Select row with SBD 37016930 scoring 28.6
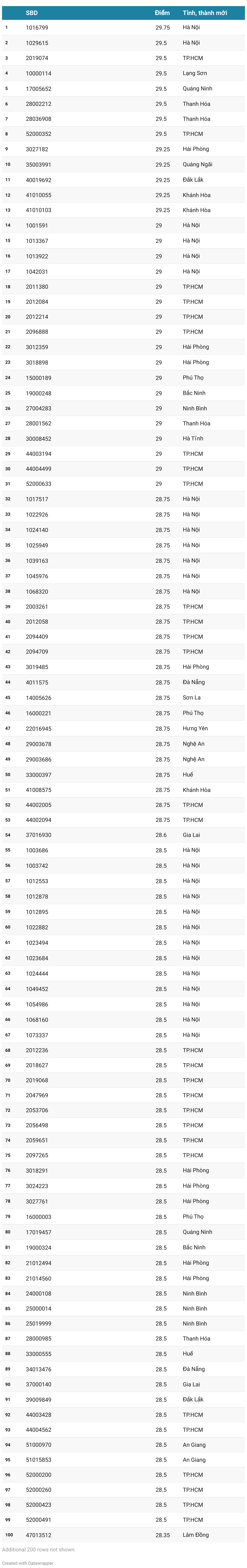This screenshot has width=247, height=1568. [x=123, y=834]
